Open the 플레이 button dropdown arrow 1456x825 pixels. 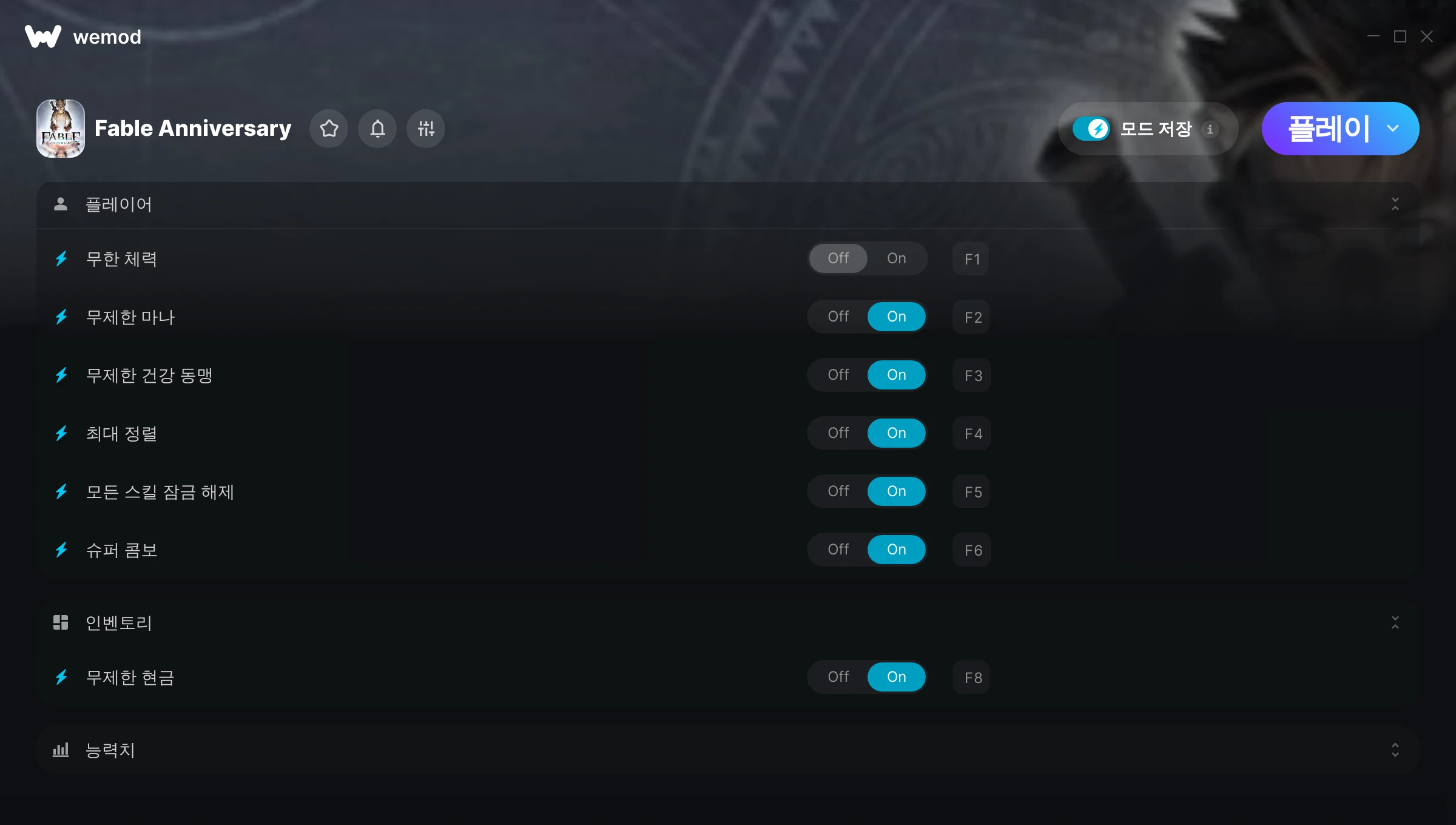1393,129
